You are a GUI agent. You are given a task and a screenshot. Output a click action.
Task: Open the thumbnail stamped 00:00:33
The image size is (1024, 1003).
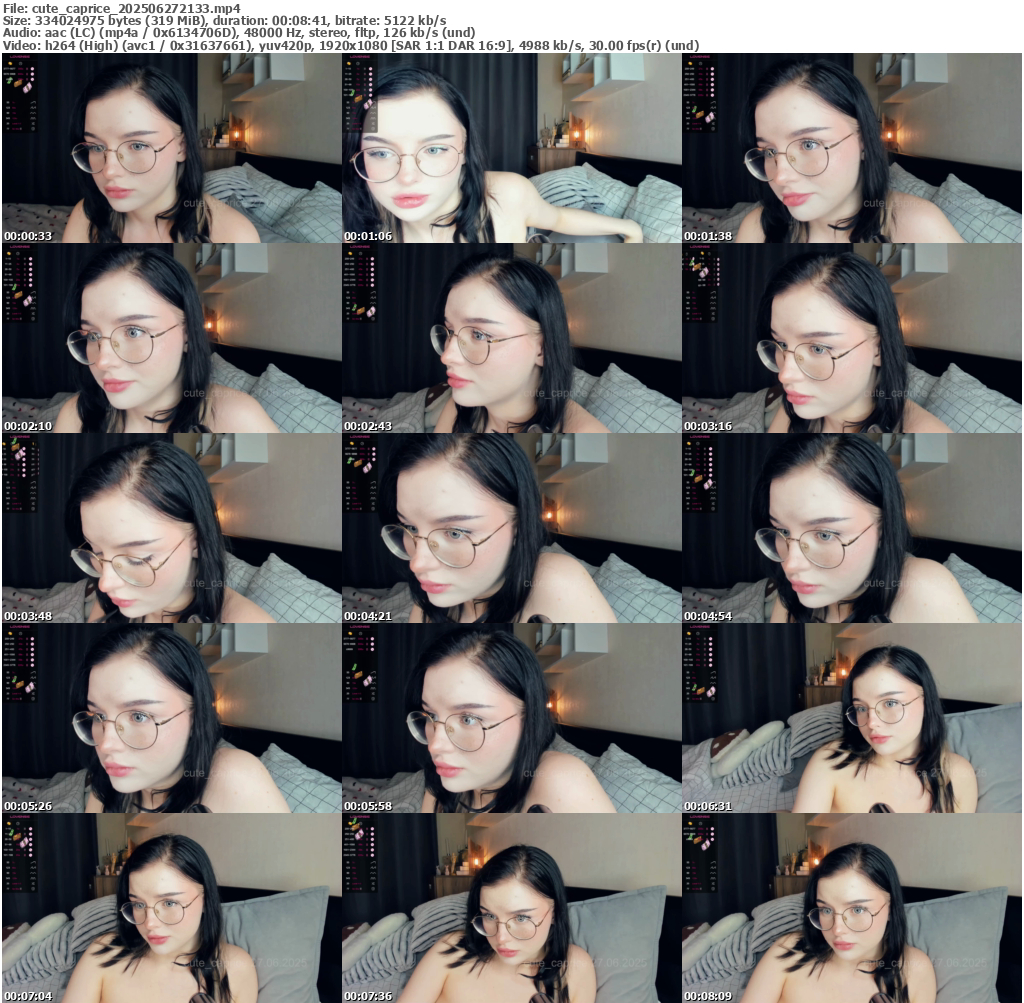[172, 148]
